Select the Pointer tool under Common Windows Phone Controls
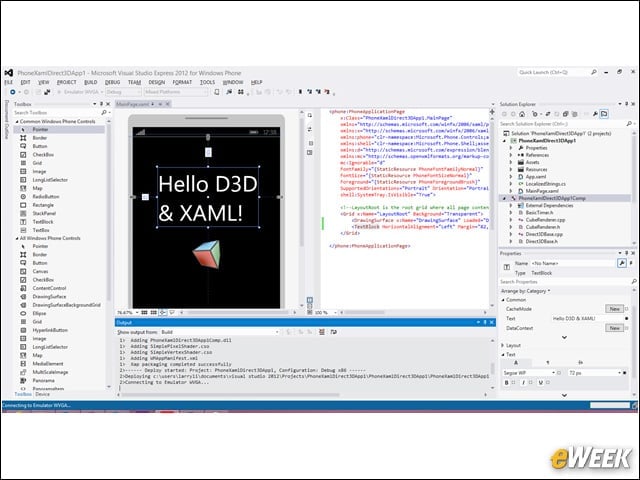The width and height of the screenshot is (640, 480). 59,129
